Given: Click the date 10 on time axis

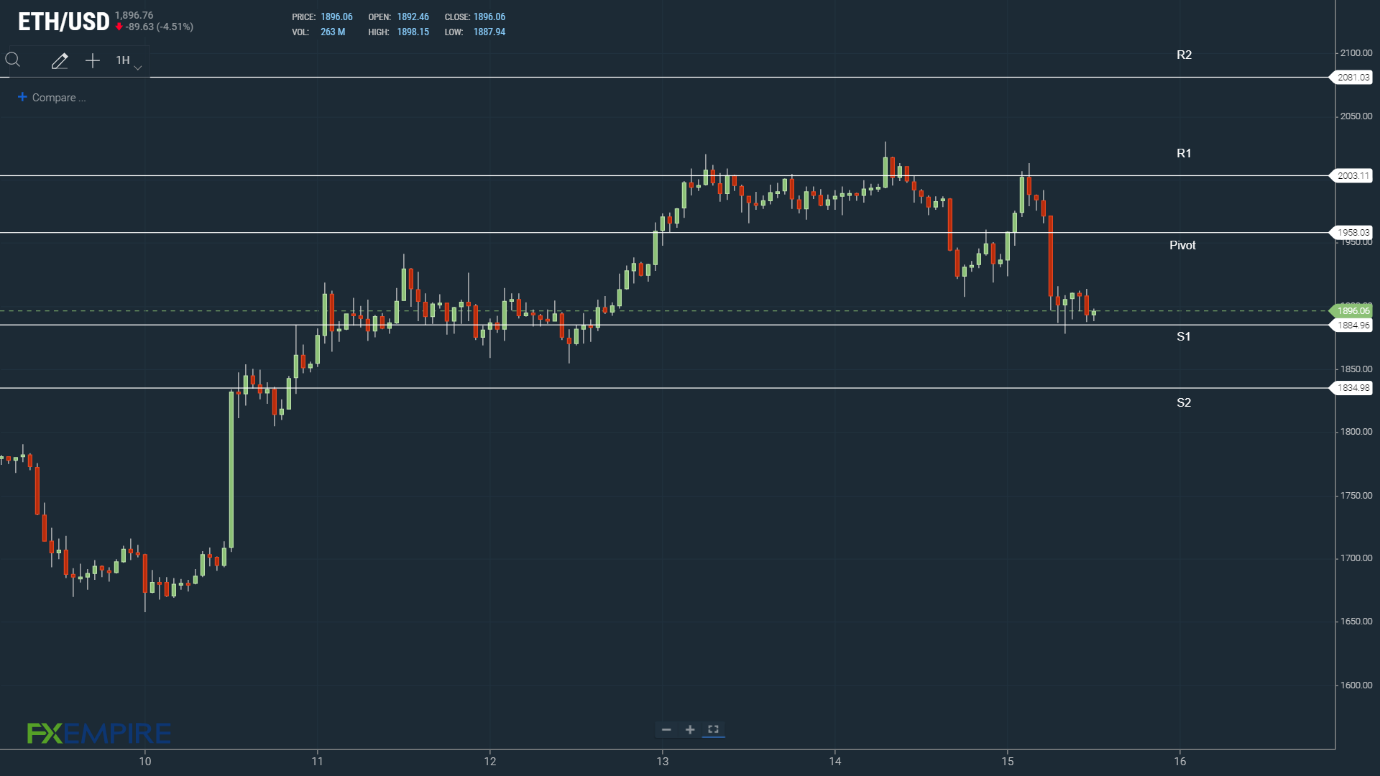Looking at the screenshot, I should point(145,761).
